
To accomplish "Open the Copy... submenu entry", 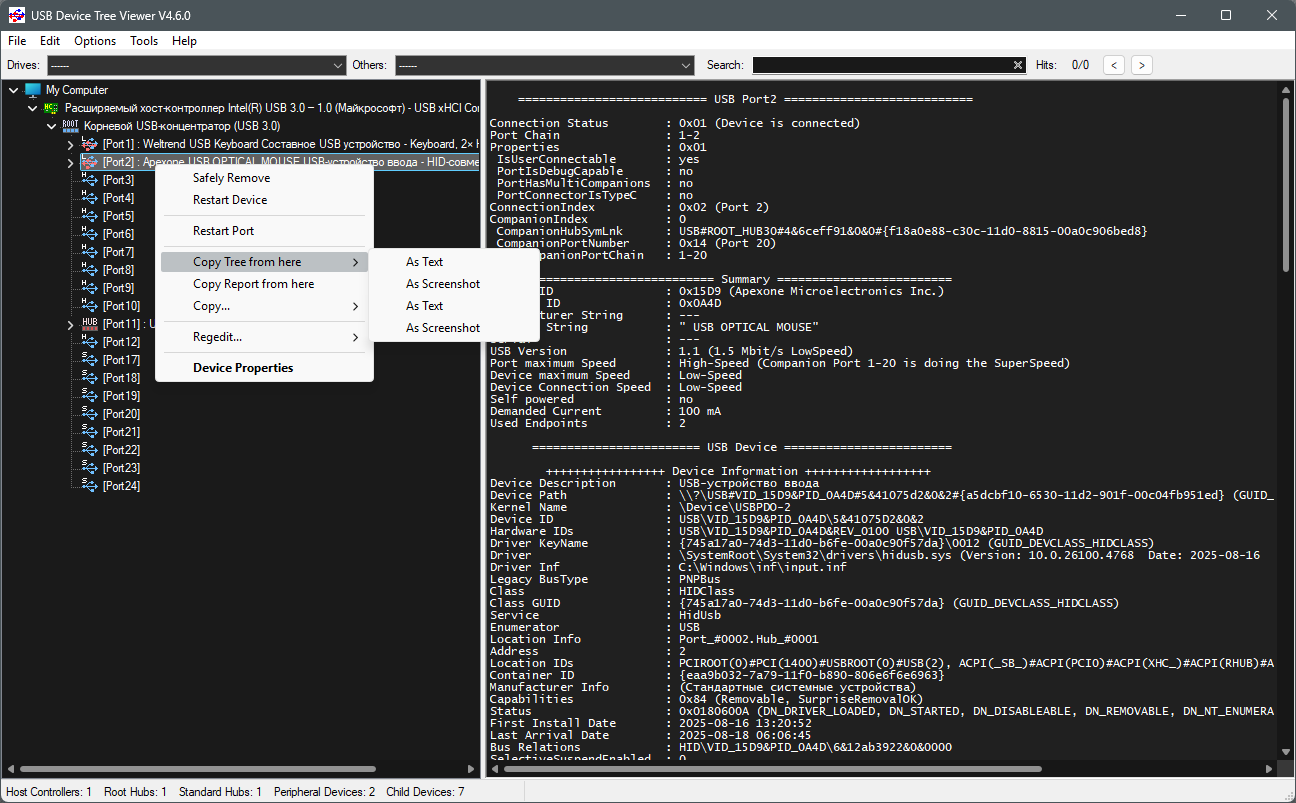I will (x=264, y=306).
